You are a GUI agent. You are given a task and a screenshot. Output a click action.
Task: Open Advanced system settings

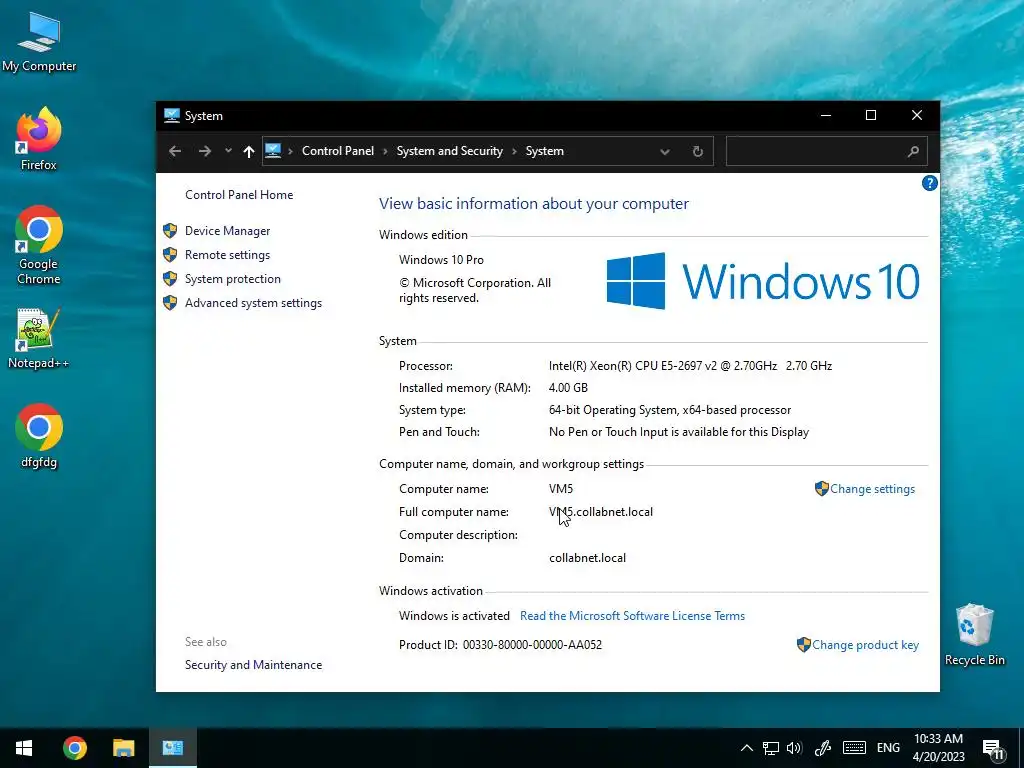point(253,303)
